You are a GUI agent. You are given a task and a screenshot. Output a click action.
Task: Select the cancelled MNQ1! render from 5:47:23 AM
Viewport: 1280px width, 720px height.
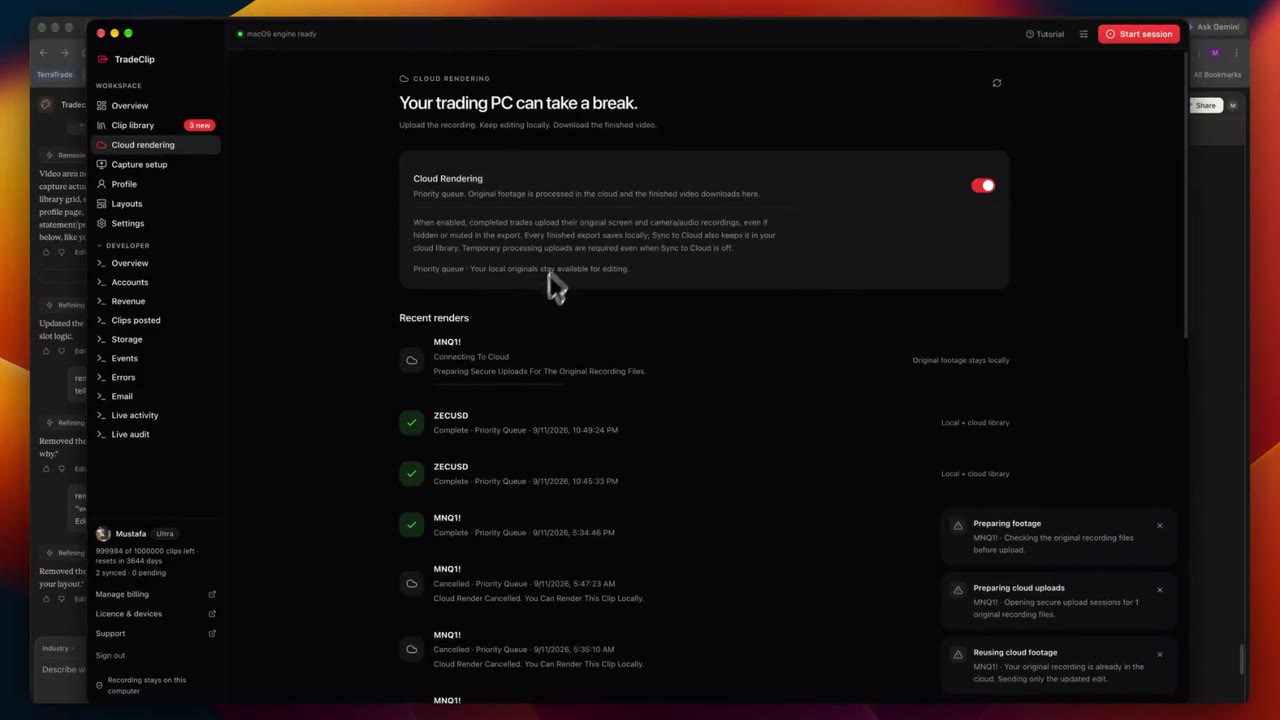tap(704, 583)
